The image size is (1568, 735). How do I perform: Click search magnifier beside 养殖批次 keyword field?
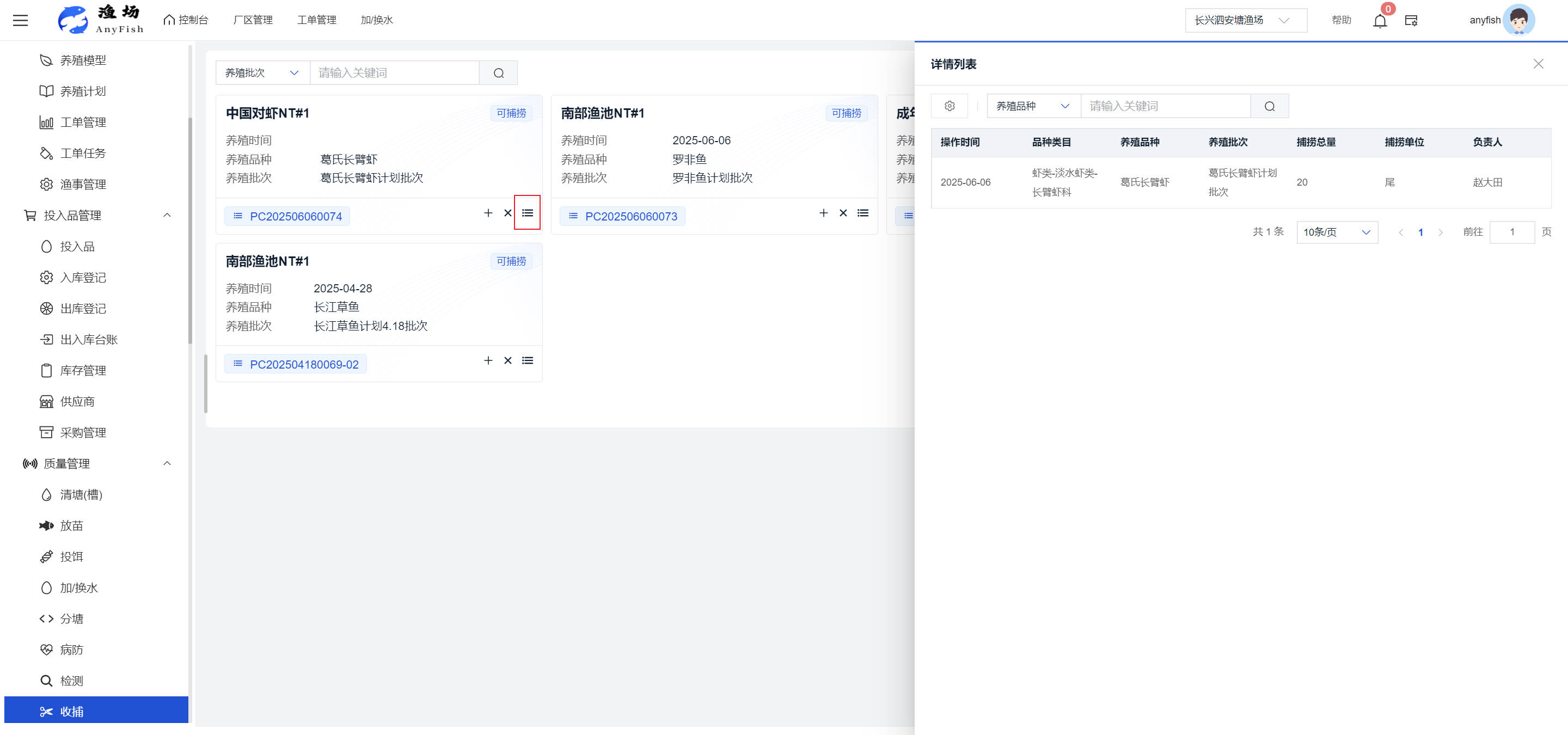point(499,73)
